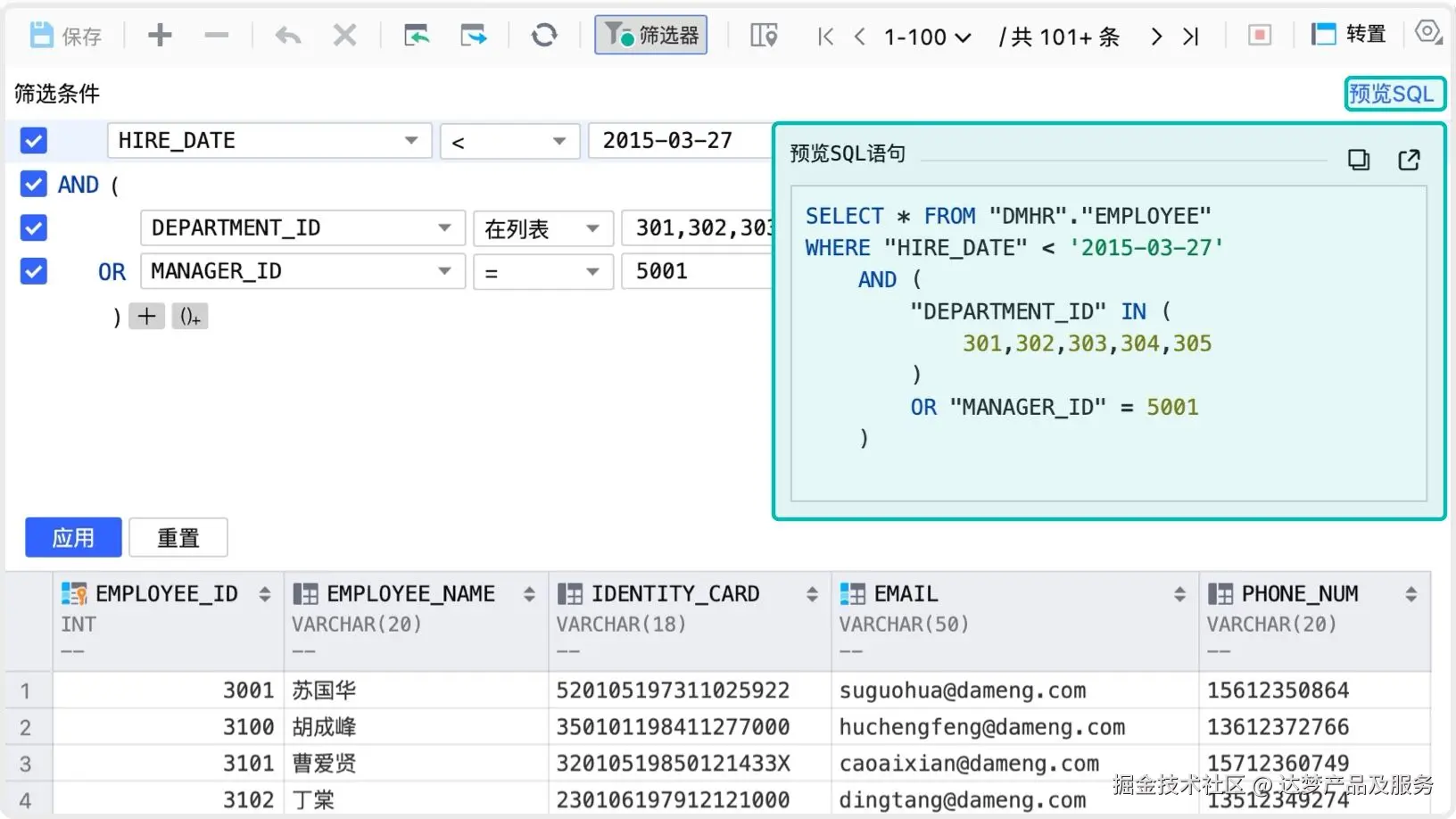Image resolution: width=1456 pixels, height=819 pixels.
Task: Go to first page icon
Action: click(825, 37)
